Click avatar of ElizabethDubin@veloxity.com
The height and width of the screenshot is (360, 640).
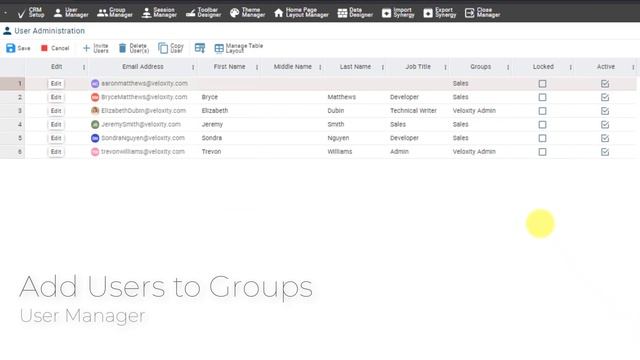tap(95, 111)
